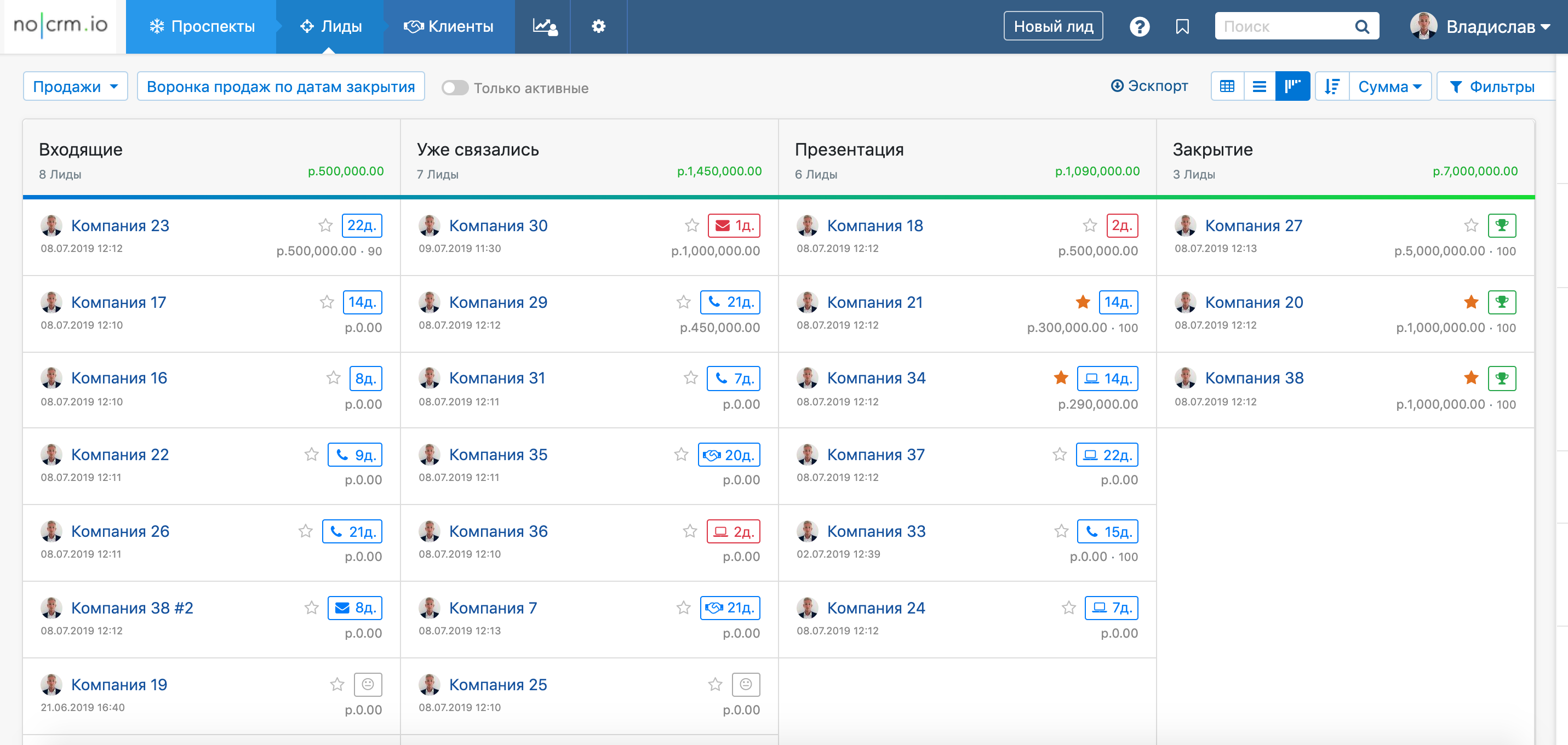Click the Поиск search field
This screenshot has width=1568, height=745.
point(1284,26)
